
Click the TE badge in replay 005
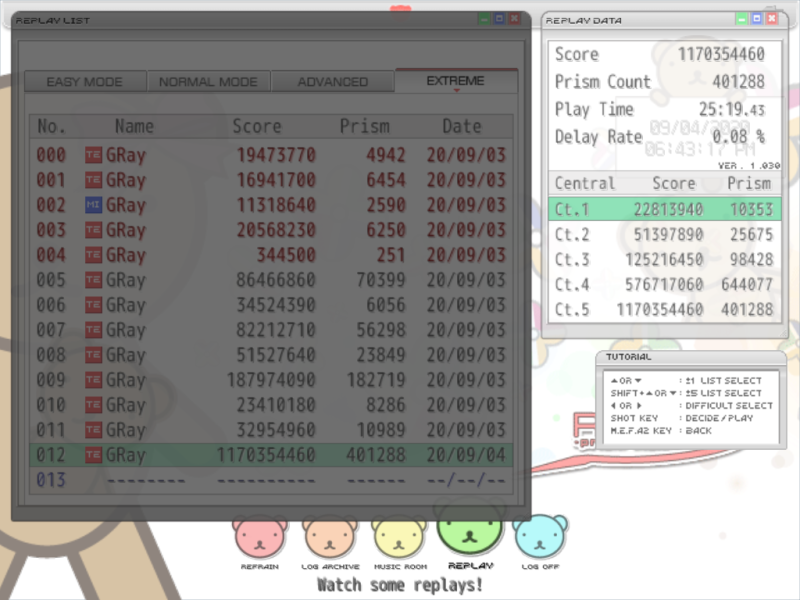93,280
